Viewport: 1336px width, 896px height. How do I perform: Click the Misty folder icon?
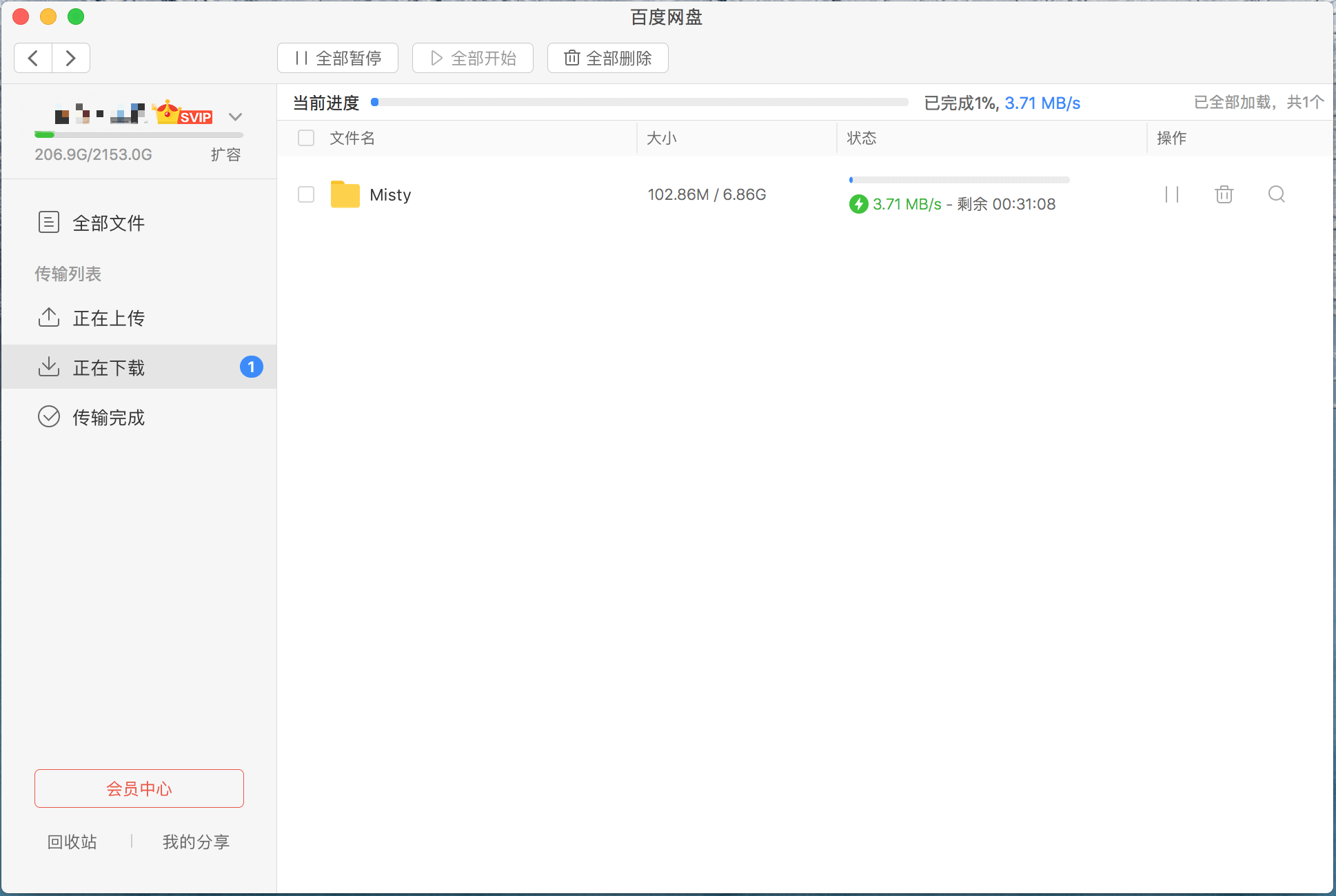345,194
